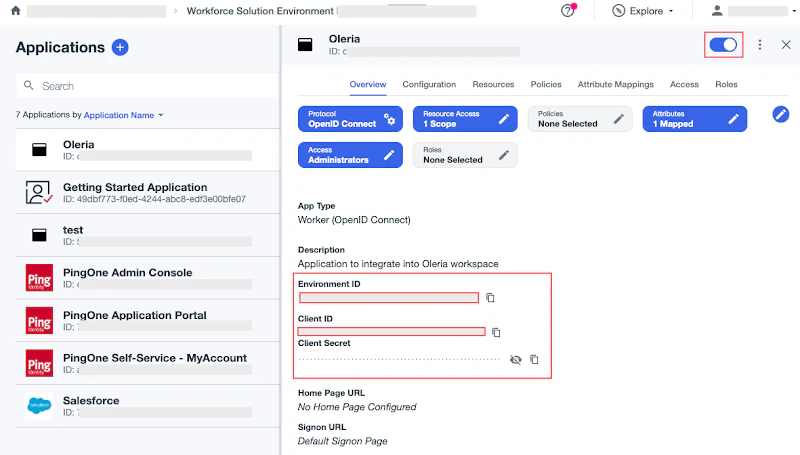This screenshot has height=455, width=800.
Task: Click 'No Home Page Configured' text
Action: click(x=357, y=407)
